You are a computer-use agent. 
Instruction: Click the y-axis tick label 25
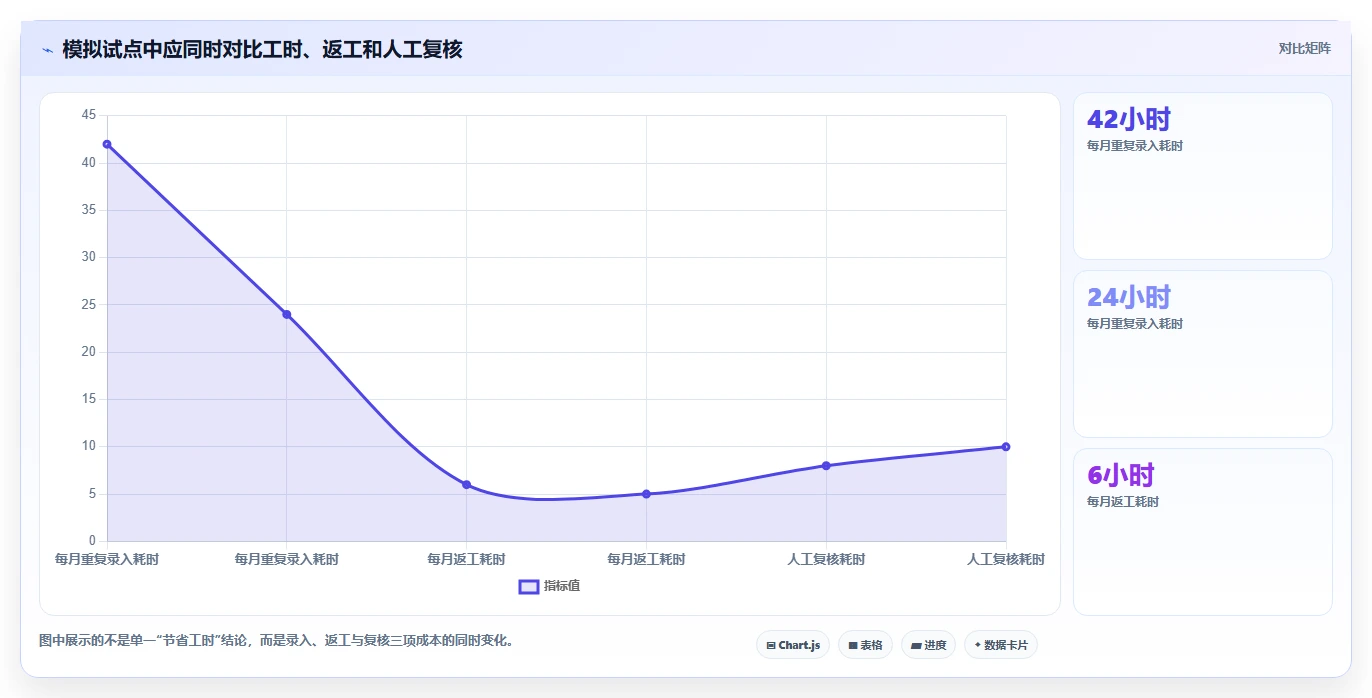(89, 304)
